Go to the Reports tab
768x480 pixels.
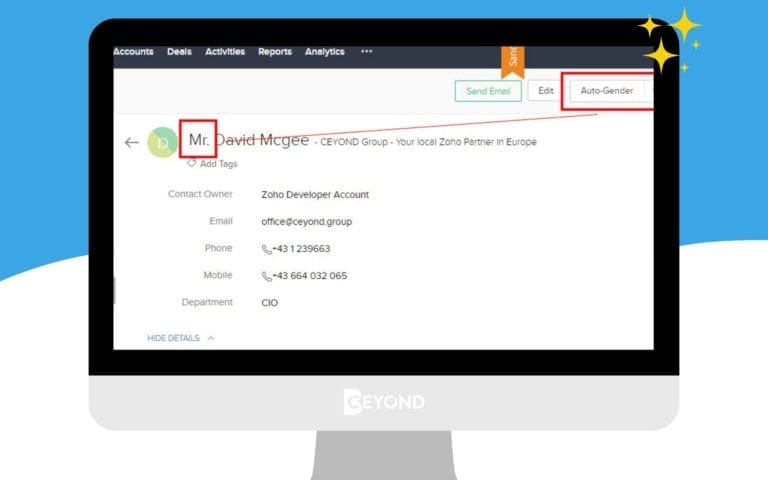275,51
